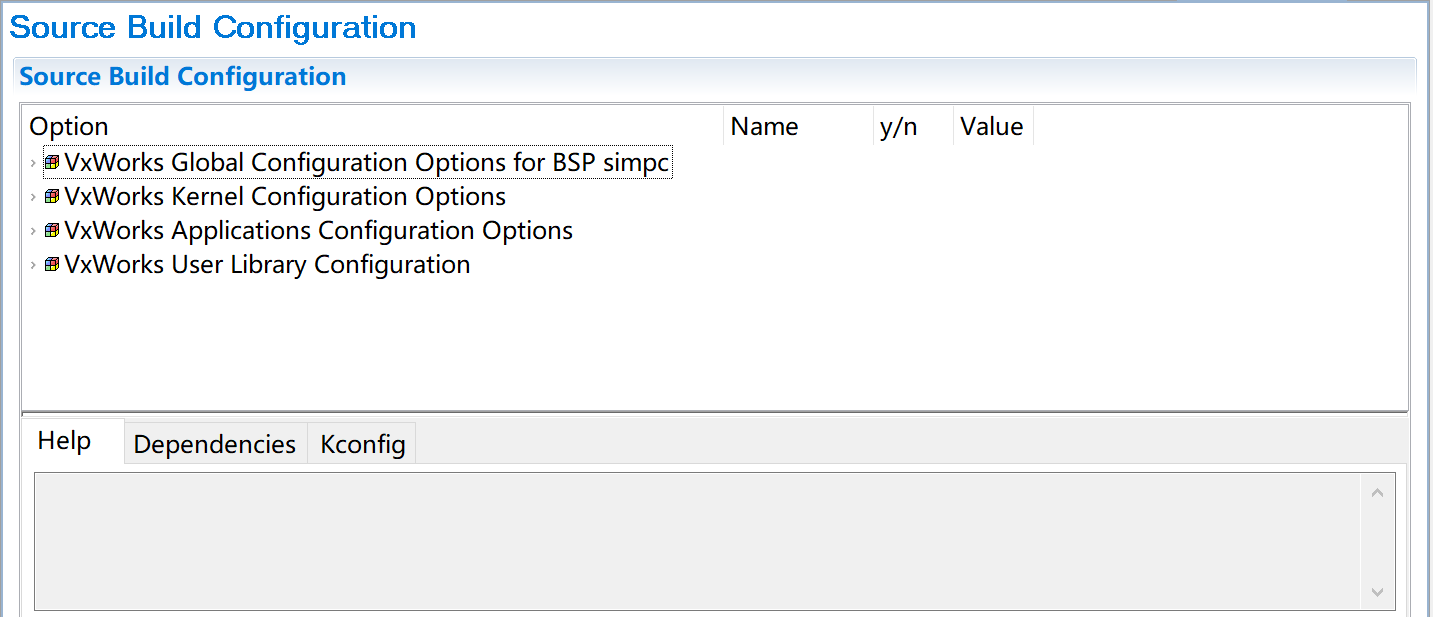Click the Name column header
Image resolution: width=1433 pixels, height=617 pixels.
798,126
